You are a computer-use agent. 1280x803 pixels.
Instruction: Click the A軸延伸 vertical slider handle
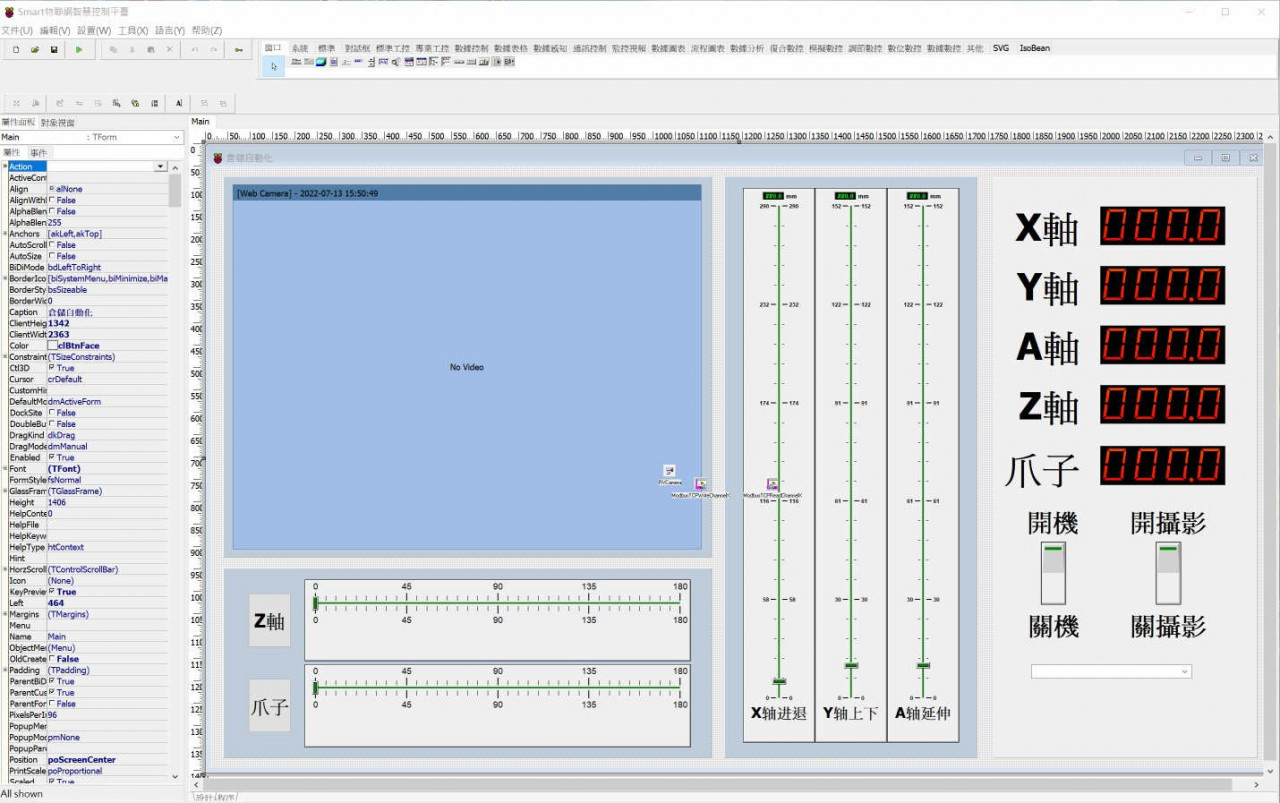pyautogui.click(x=924, y=665)
